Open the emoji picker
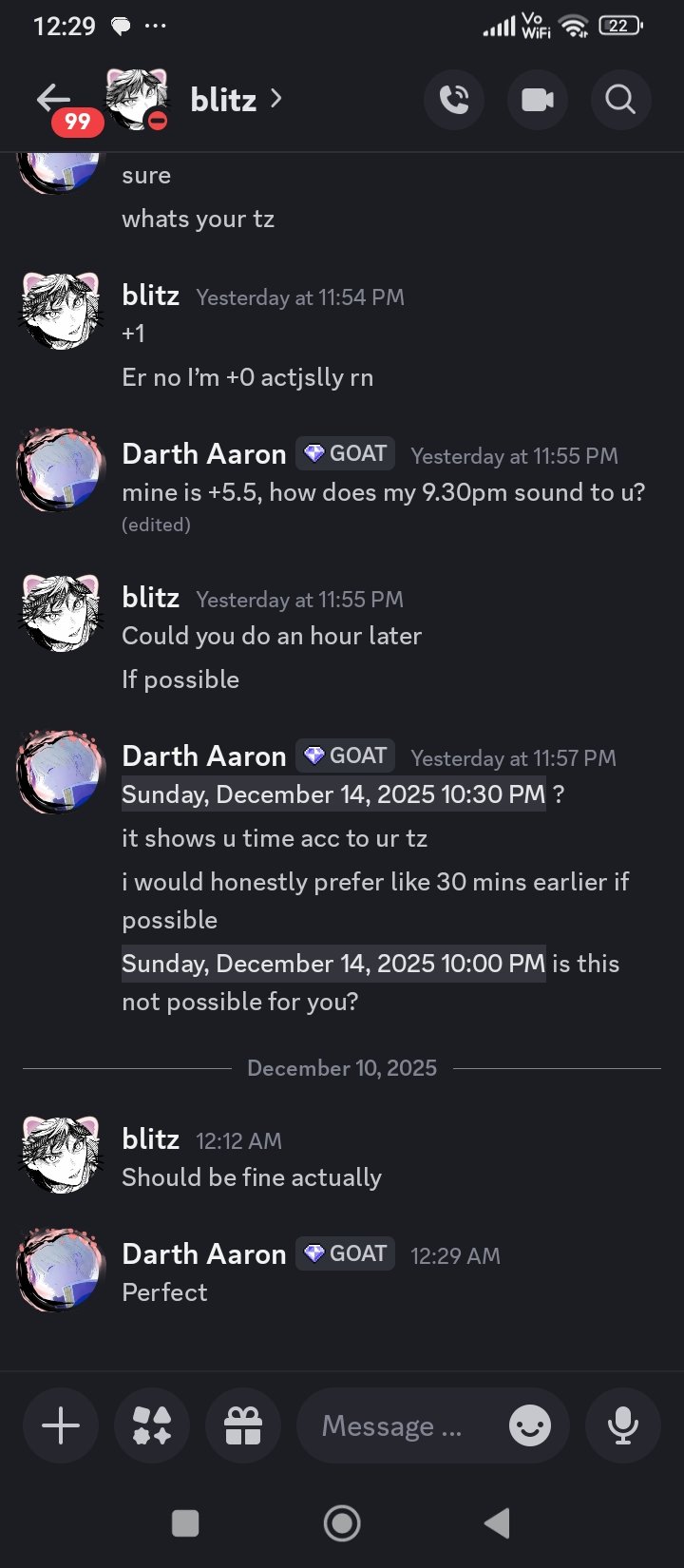Image resolution: width=684 pixels, height=1568 pixels. click(530, 1425)
